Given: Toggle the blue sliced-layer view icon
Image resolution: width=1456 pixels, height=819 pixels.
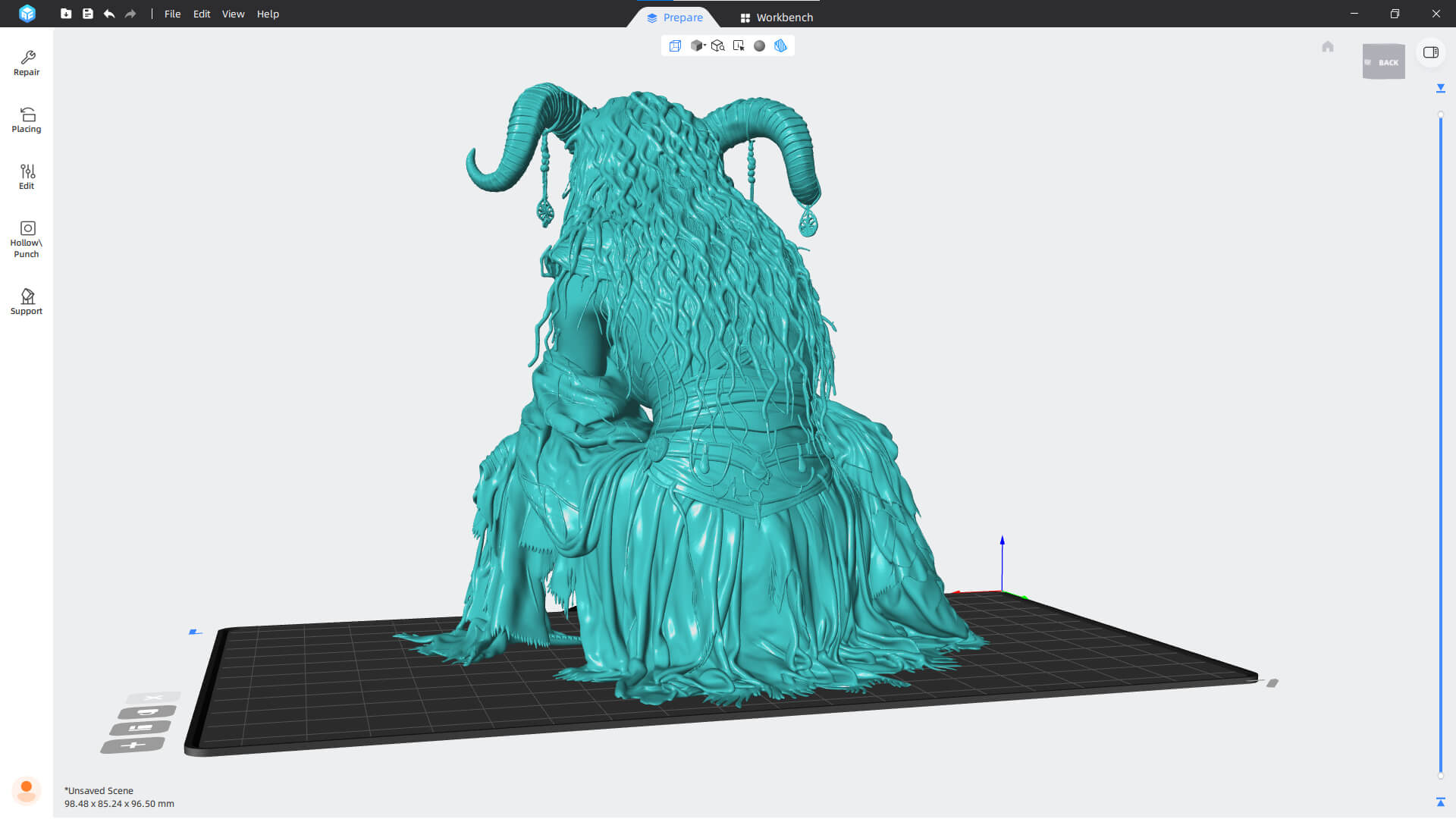Looking at the screenshot, I should 780,46.
